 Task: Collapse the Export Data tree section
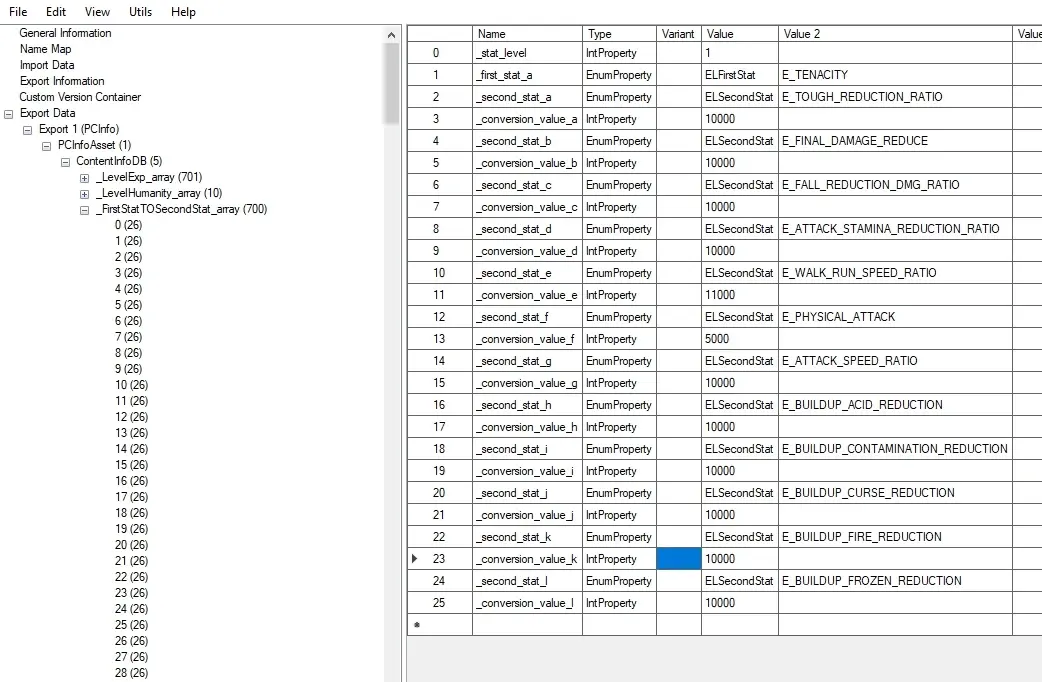point(9,113)
